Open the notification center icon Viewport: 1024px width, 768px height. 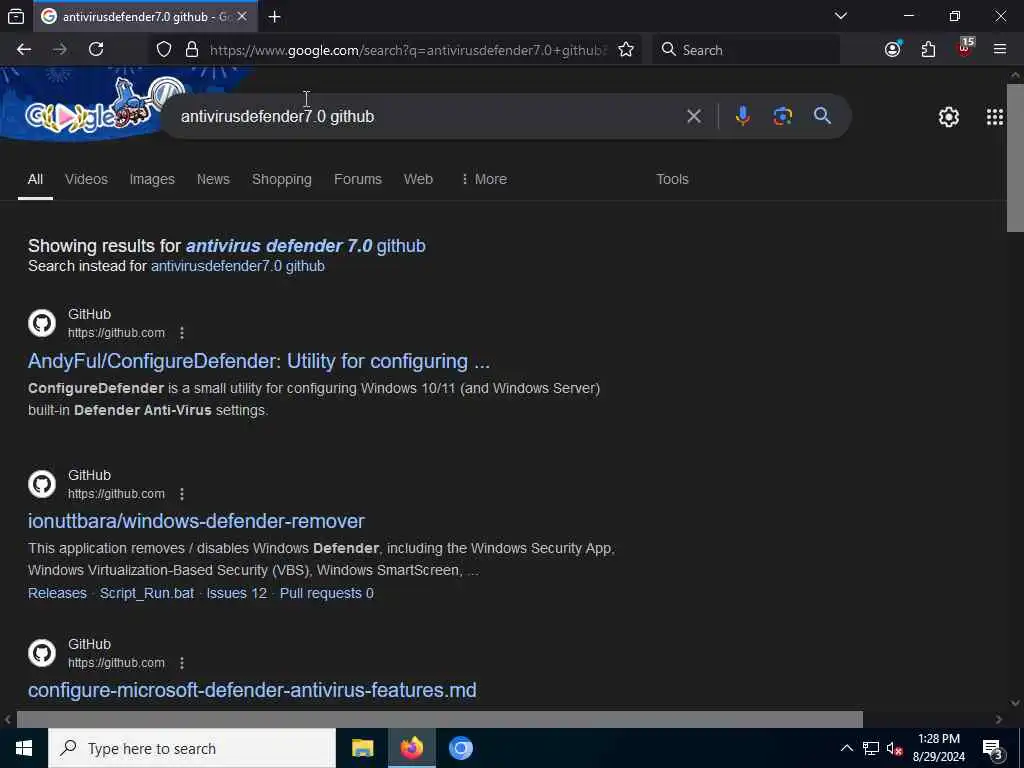pyautogui.click(x=993, y=749)
